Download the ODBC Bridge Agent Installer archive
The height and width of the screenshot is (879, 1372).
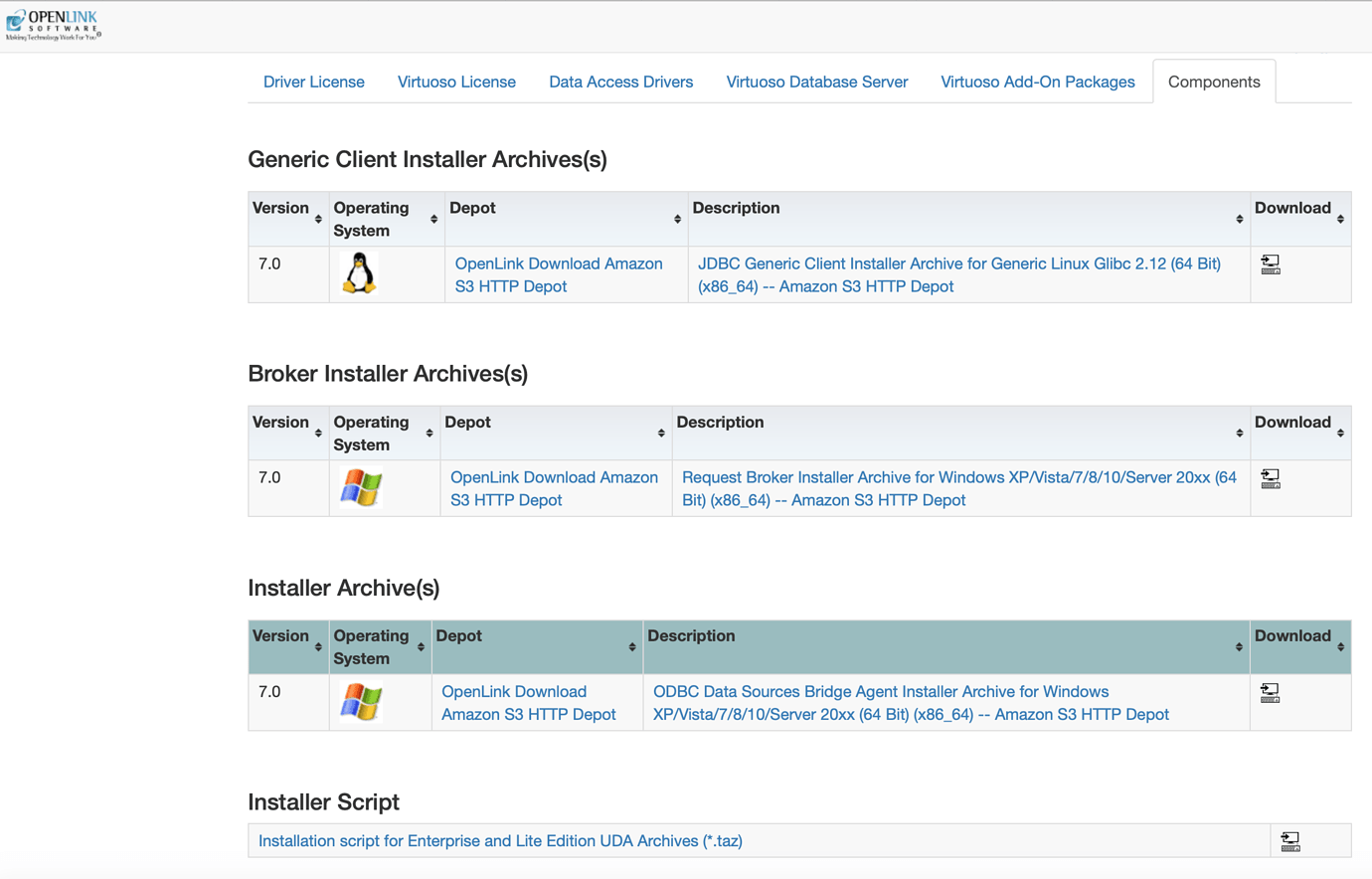click(x=1270, y=693)
